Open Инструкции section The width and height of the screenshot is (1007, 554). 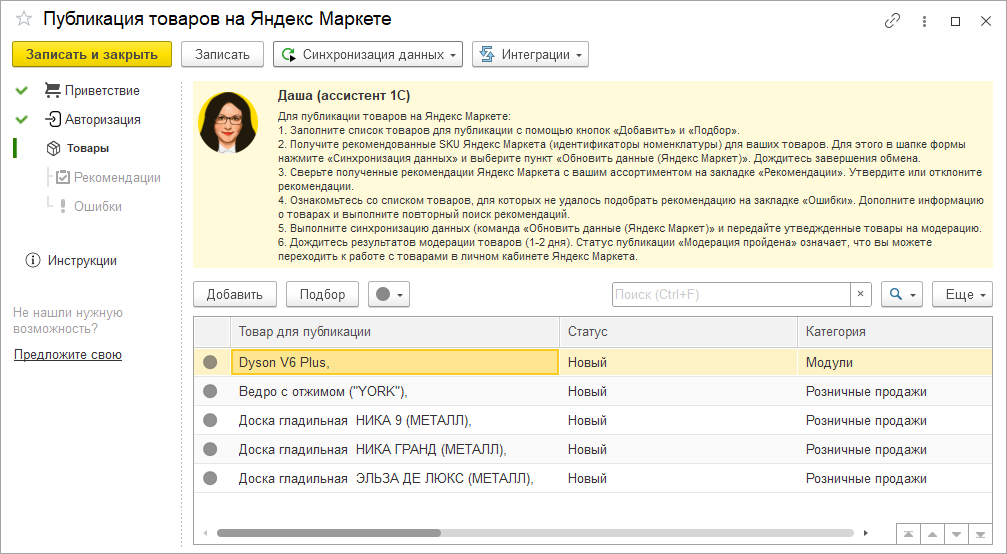point(82,261)
